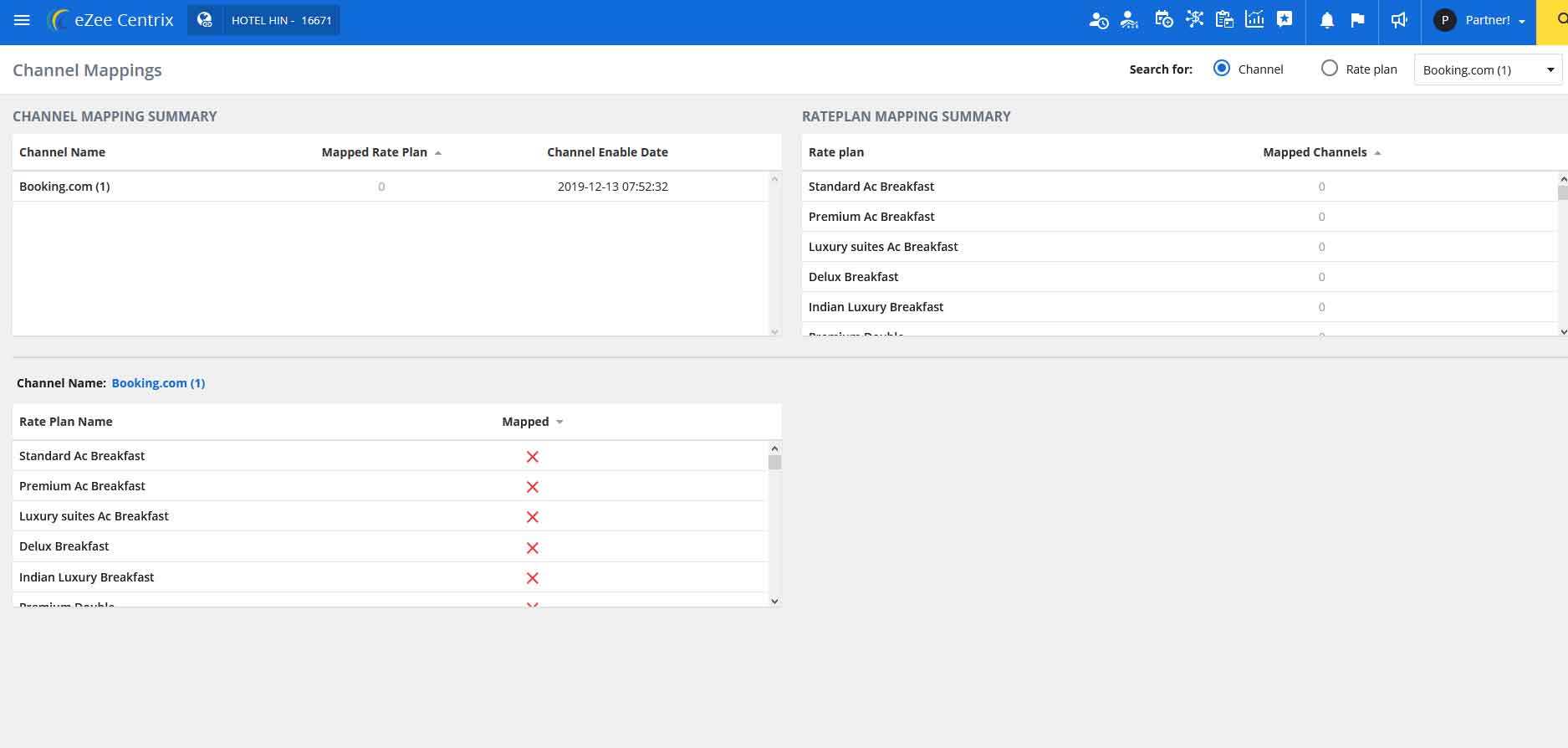Viewport: 1568px width, 748px height.
Task: Click down arrow of rateplan summary scrollbar
Action: (1563, 331)
